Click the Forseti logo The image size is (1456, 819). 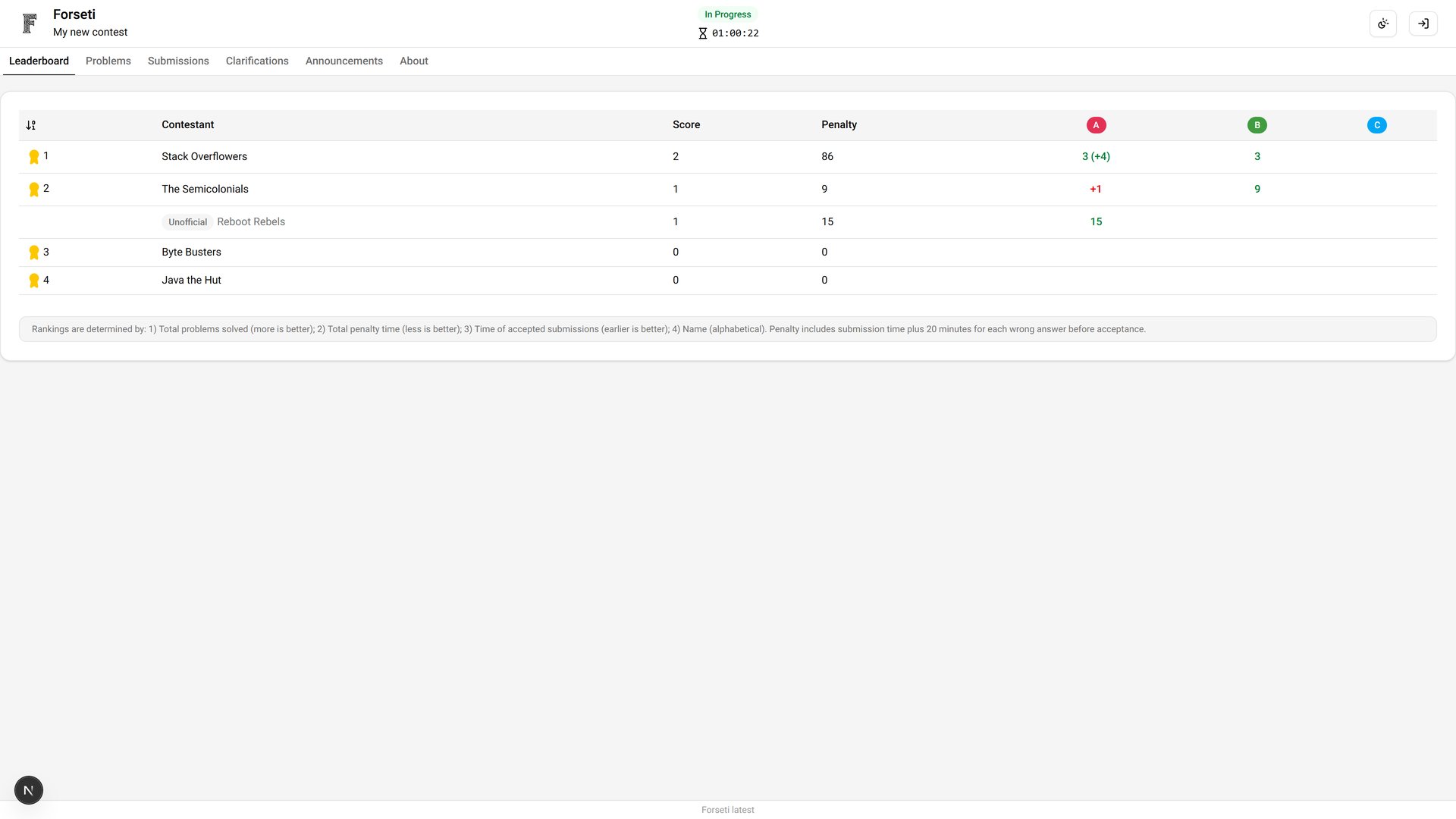click(29, 24)
